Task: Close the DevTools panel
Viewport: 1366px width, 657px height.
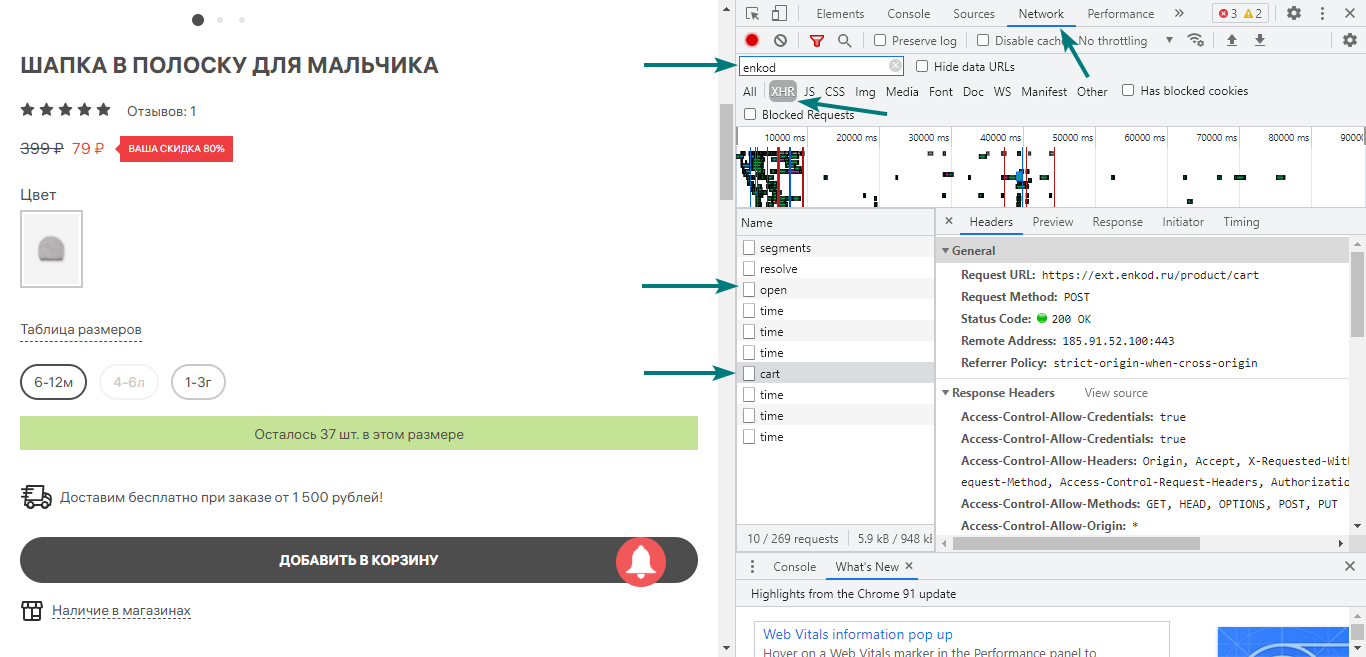Action: (x=1349, y=14)
